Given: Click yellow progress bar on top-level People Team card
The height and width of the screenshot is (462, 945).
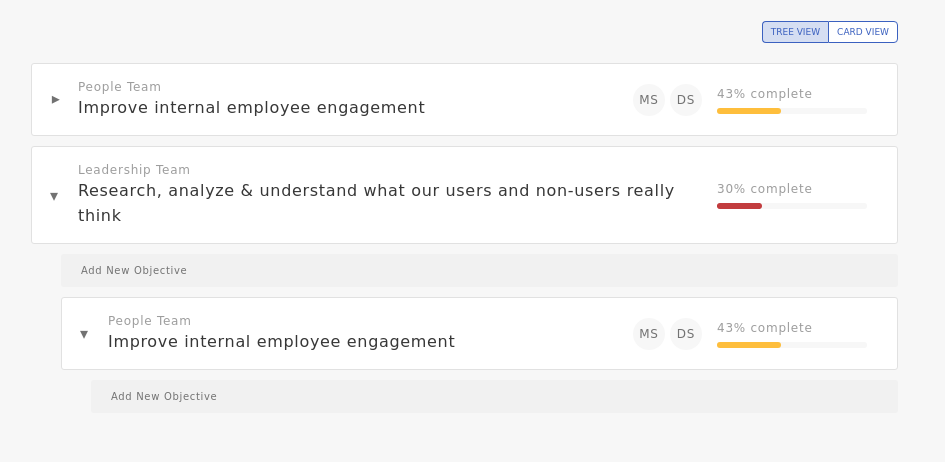Looking at the screenshot, I should (749, 111).
